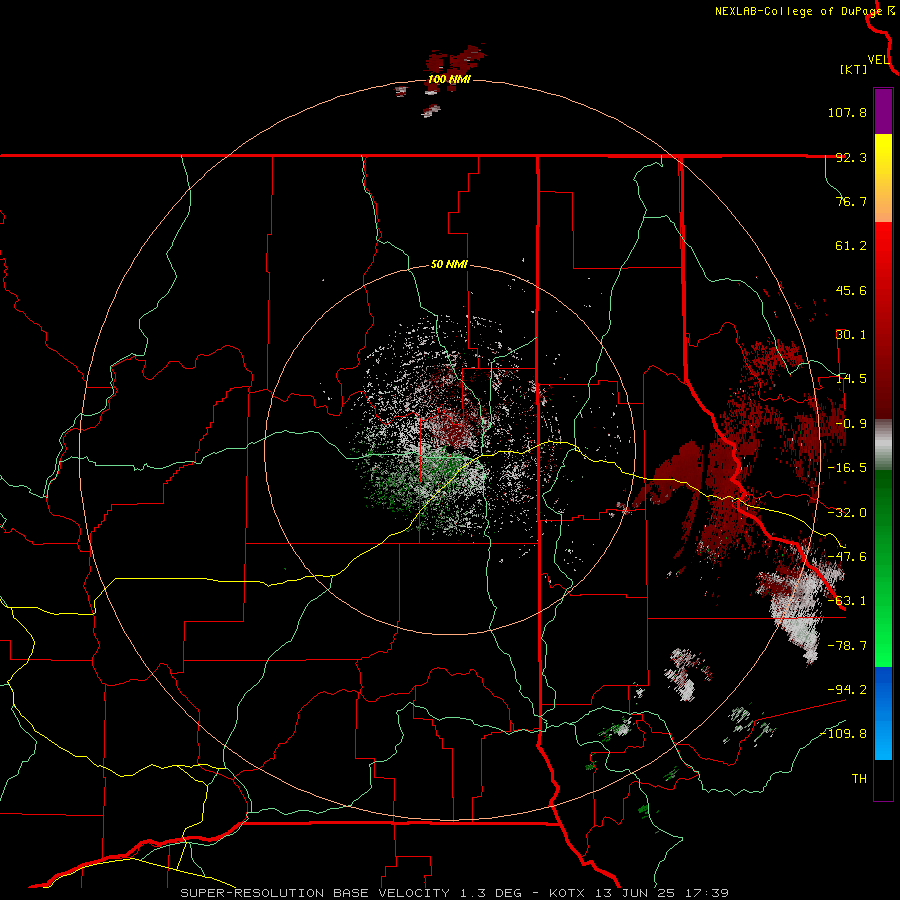900x900 pixels.
Task: Click the -16.5 velocity scale value
Action: click(x=847, y=468)
